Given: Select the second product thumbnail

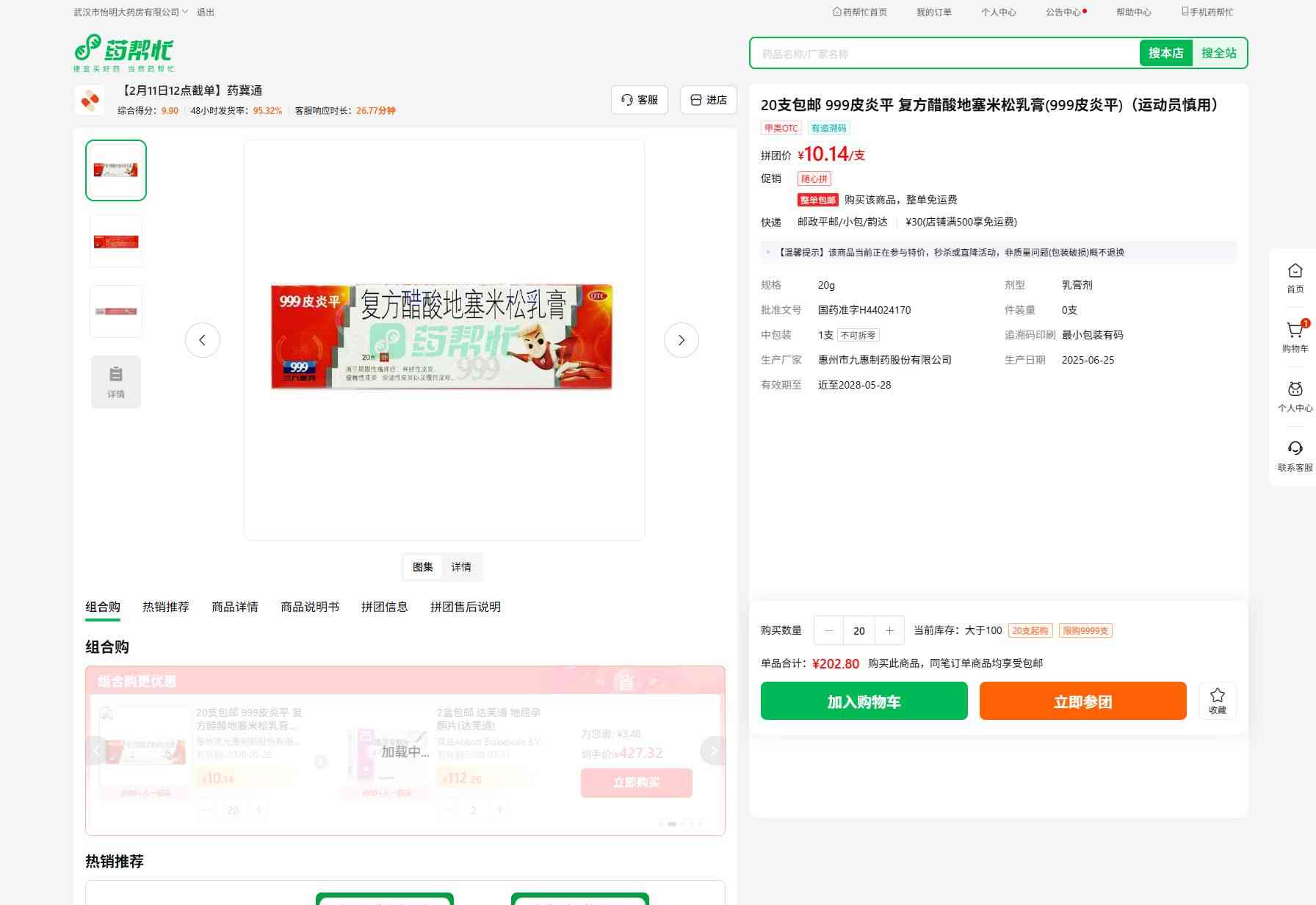Looking at the screenshot, I should [116, 241].
